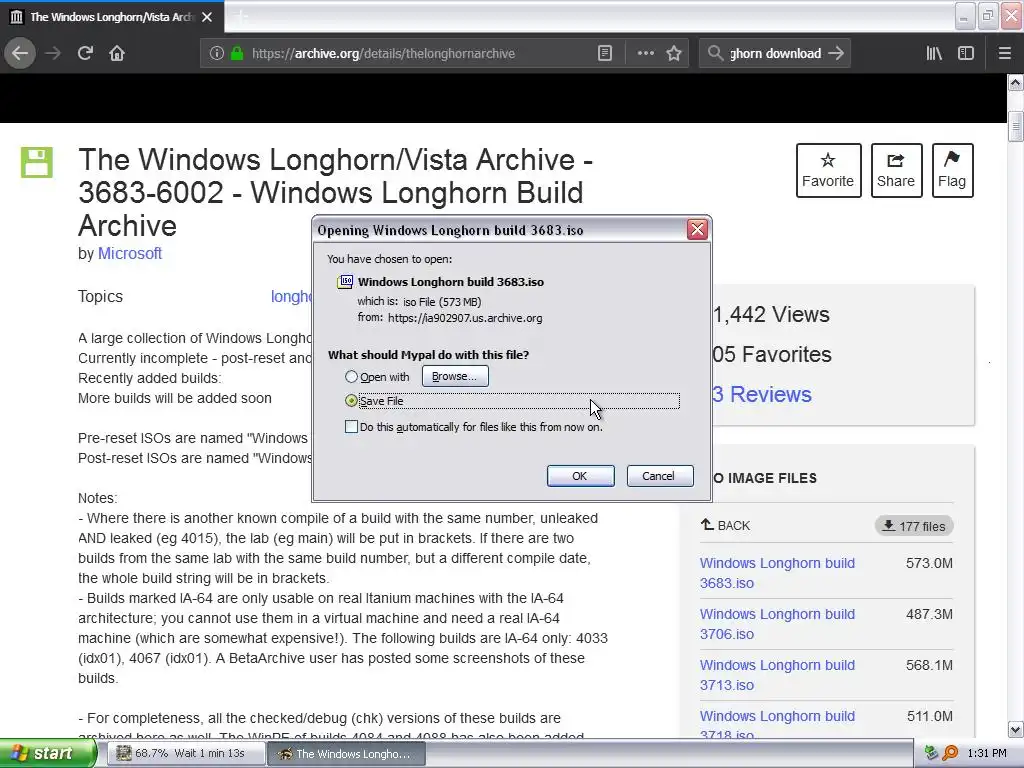Toggle reader view icon in address bar
Image resolution: width=1024 pixels, height=768 pixels.
(605, 54)
